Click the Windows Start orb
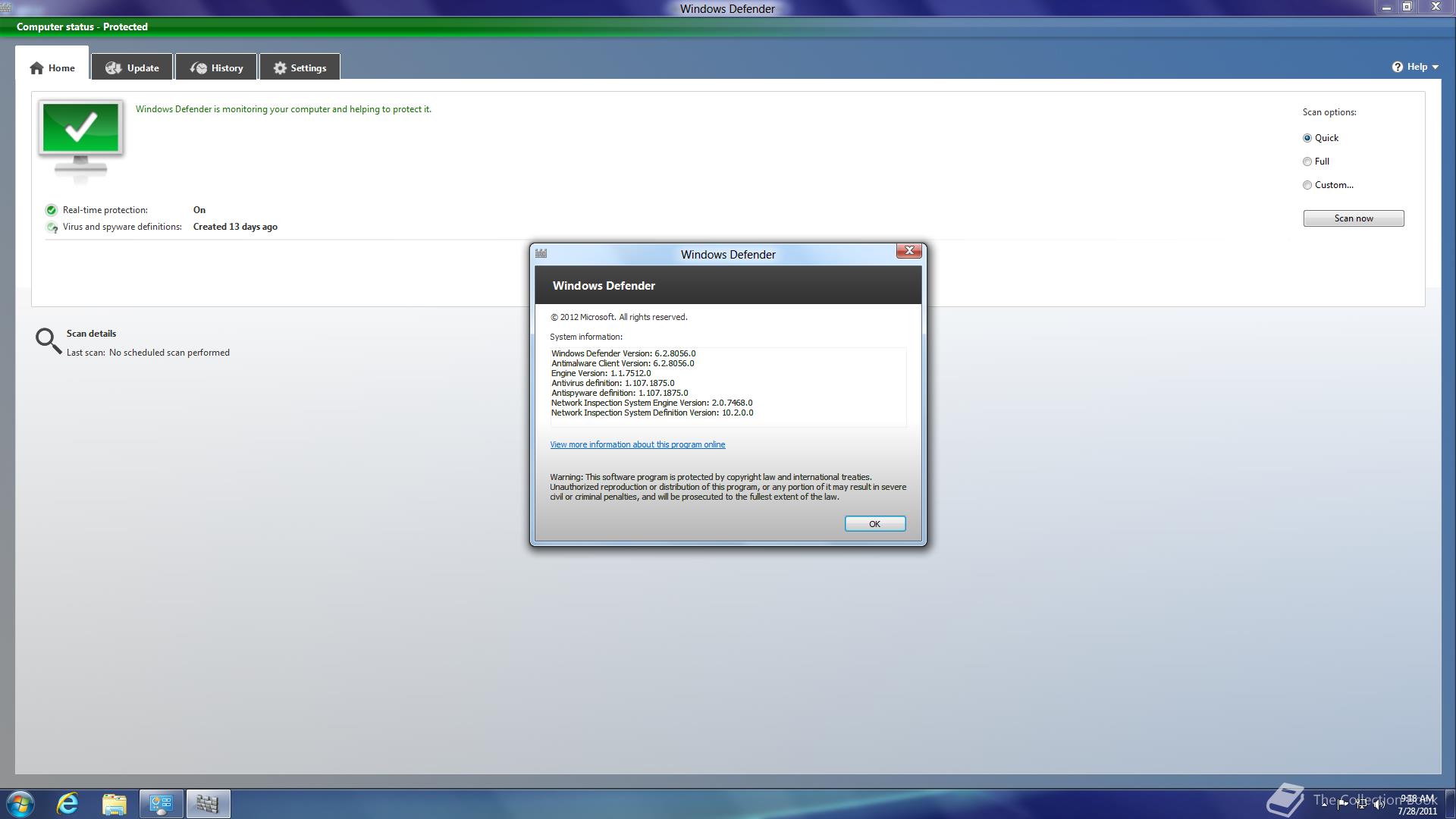The image size is (1456, 819). (x=20, y=803)
